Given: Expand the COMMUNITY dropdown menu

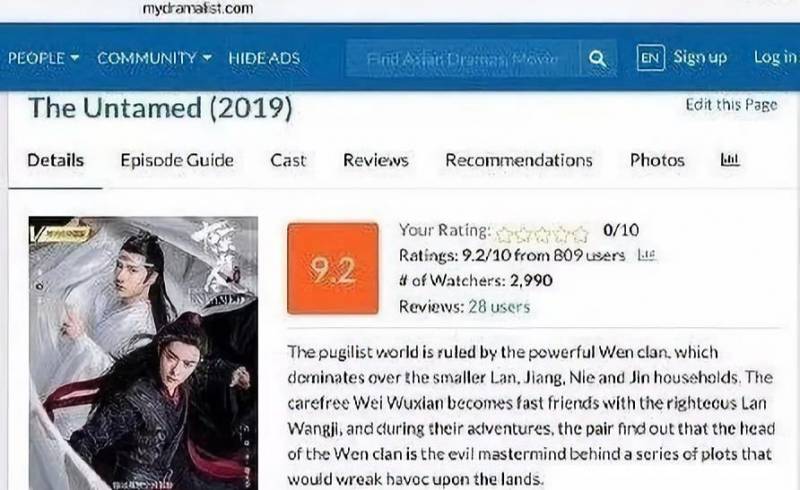Looking at the screenshot, I should click(x=154, y=58).
